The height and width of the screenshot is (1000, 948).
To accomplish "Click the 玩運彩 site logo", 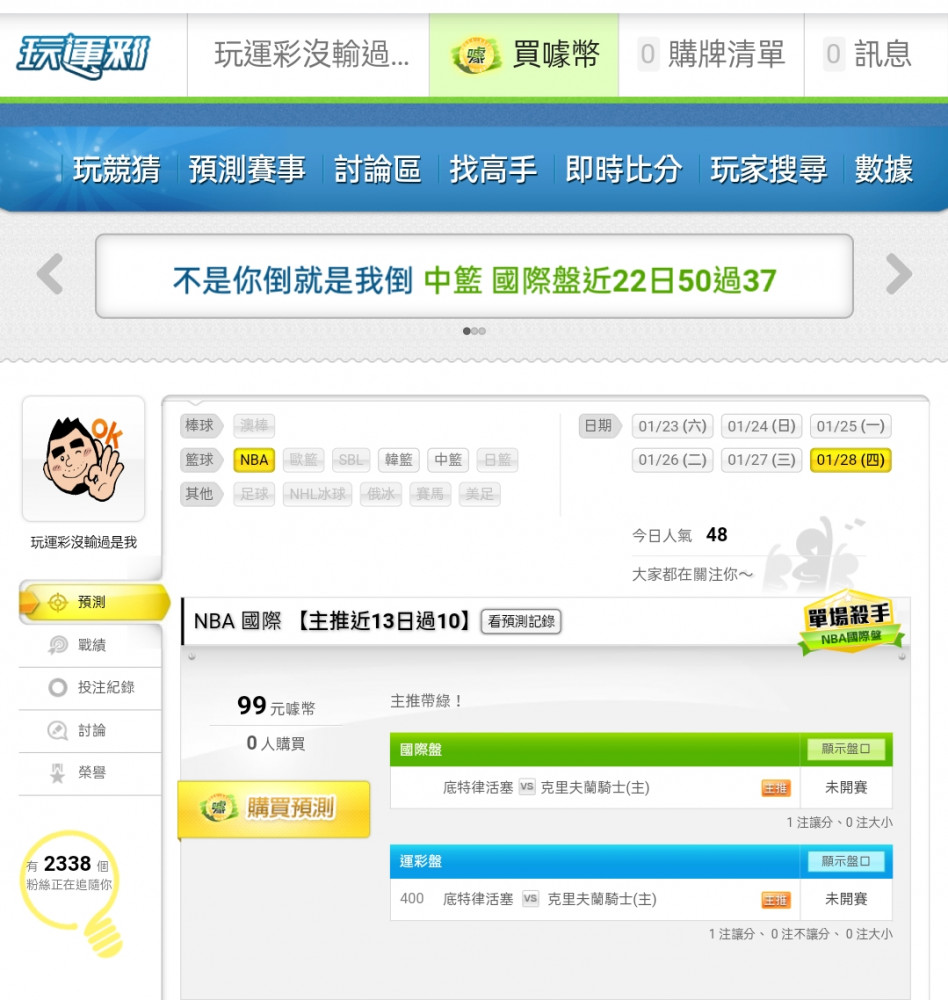I will coord(83,56).
